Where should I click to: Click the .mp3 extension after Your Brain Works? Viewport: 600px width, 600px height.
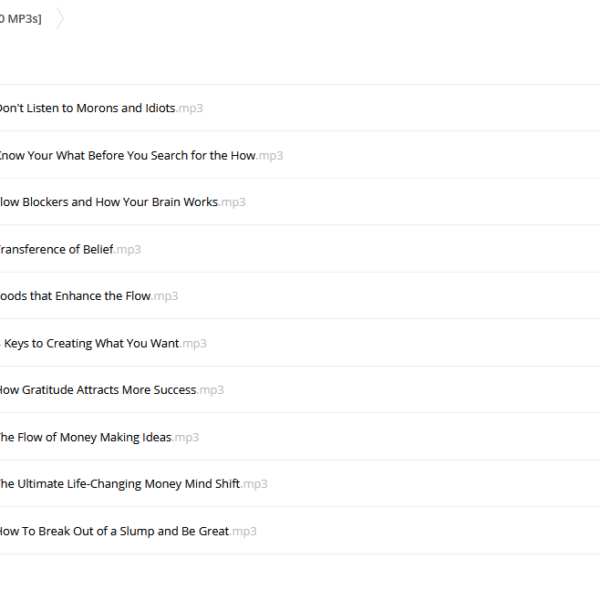point(232,202)
